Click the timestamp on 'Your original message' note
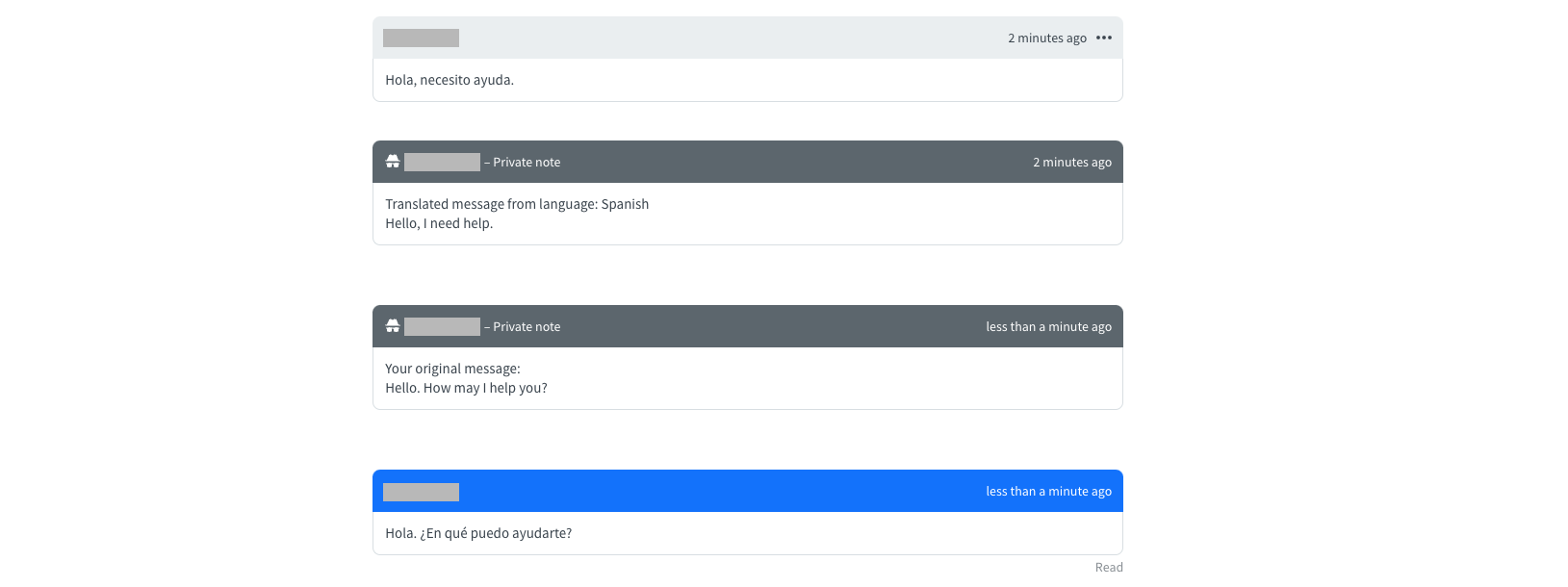The height and width of the screenshot is (587, 1568). (1047, 327)
